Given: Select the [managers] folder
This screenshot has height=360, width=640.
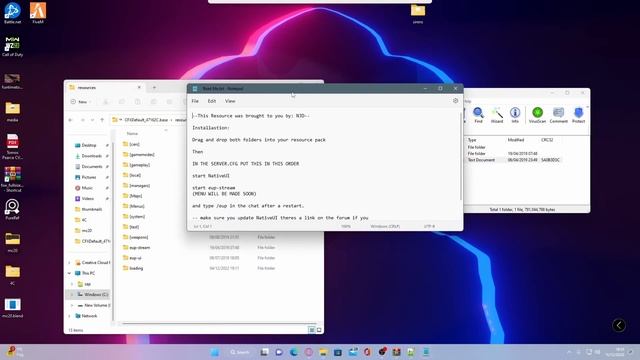Looking at the screenshot, I should [x=139, y=186].
